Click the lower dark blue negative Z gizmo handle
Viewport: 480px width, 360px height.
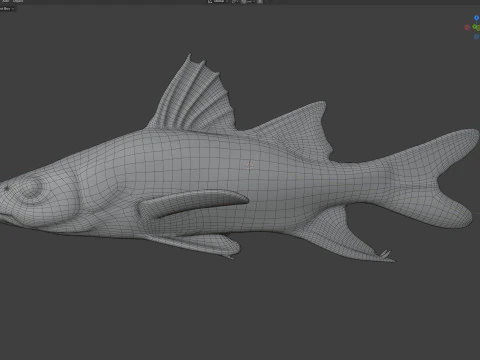477,37
